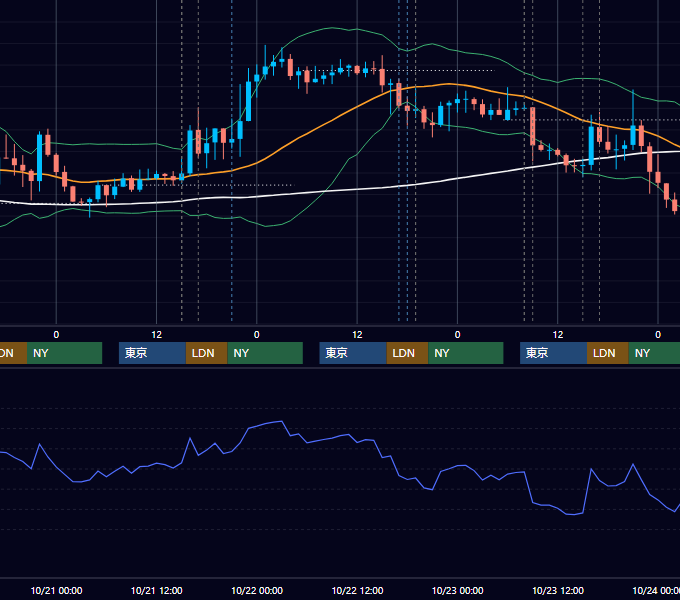The height and width of the screenshot is (600, 680).
Task: Select the 東京 session block on 10/23
Action: tap(553, 353)
